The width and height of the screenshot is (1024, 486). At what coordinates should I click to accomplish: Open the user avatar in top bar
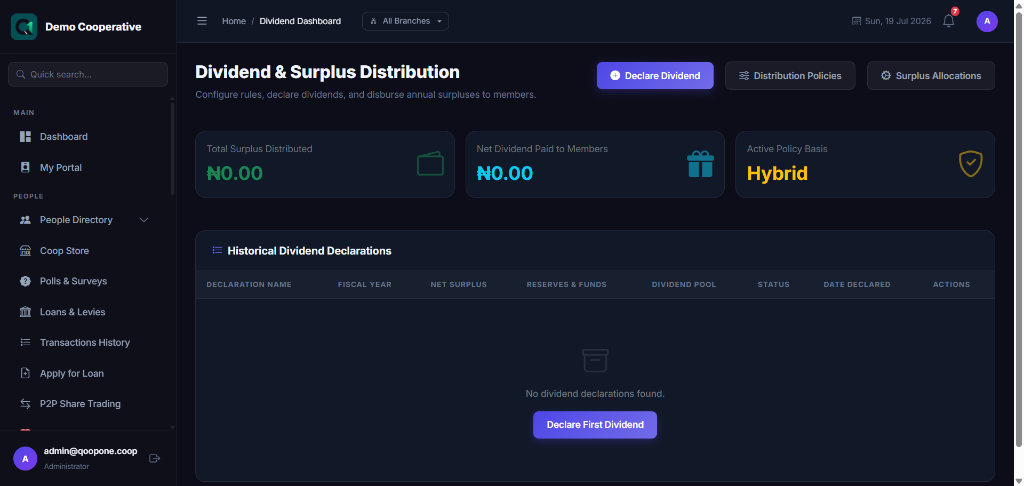point(987,21)
